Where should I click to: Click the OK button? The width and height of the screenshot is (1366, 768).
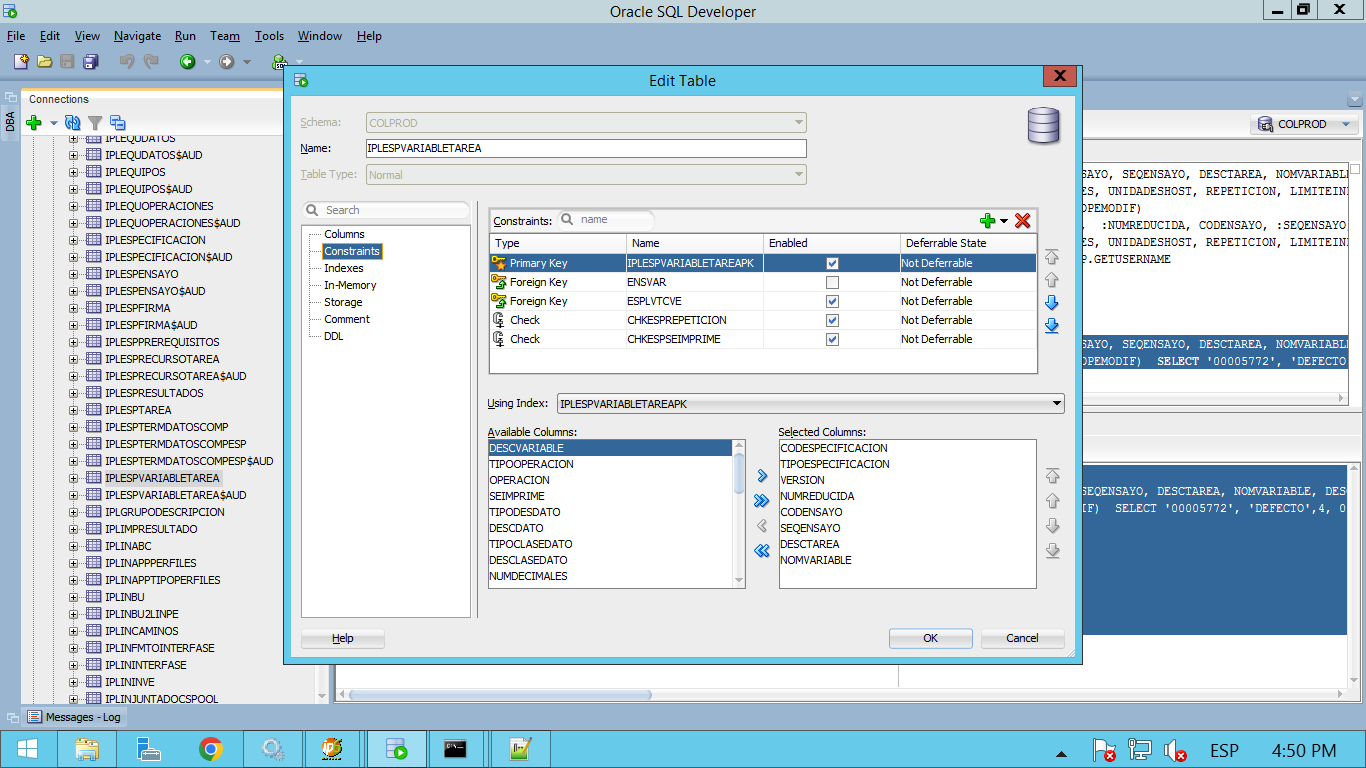tap(930, 638)
